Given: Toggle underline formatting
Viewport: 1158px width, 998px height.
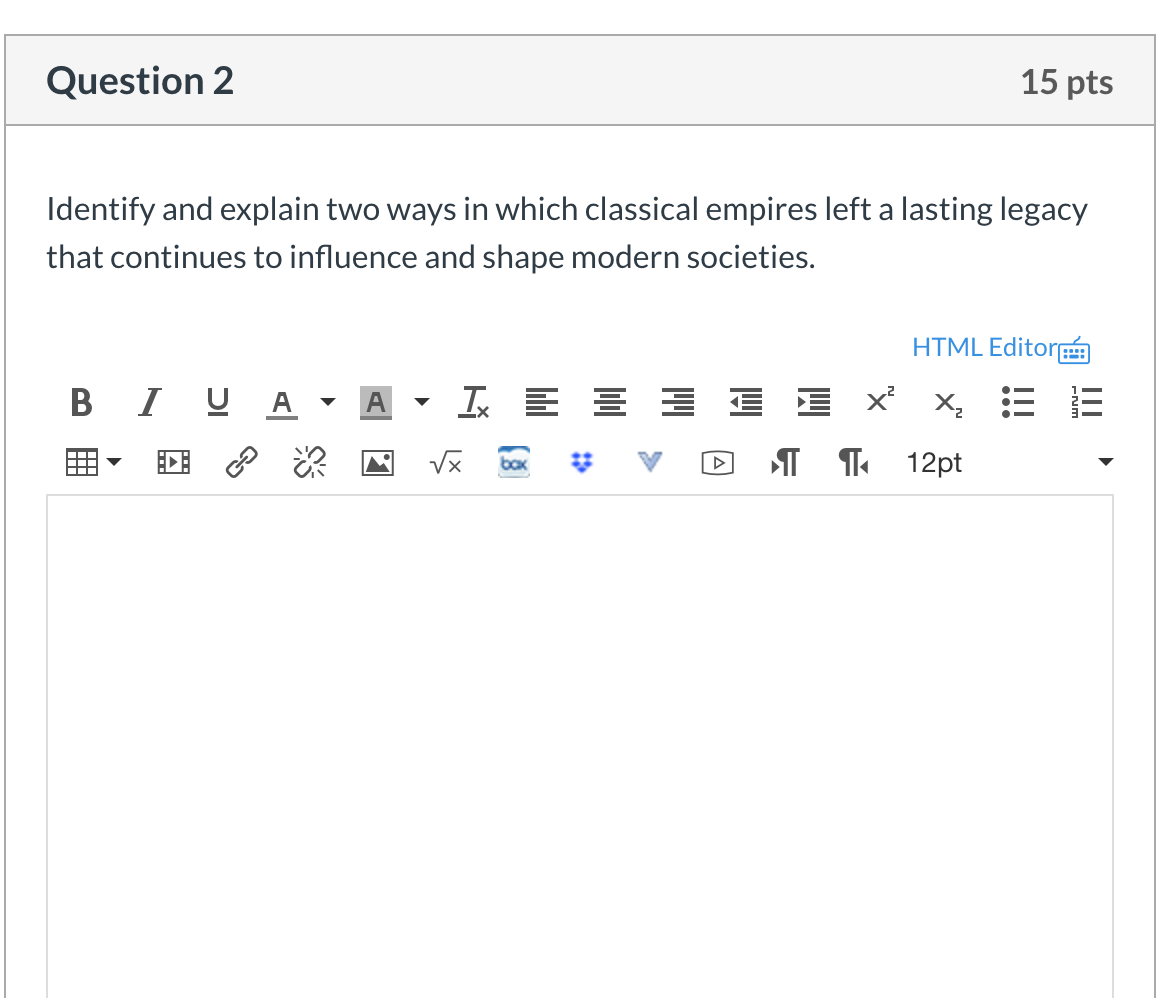Looking at the screenshot, I should click(215, 402).
